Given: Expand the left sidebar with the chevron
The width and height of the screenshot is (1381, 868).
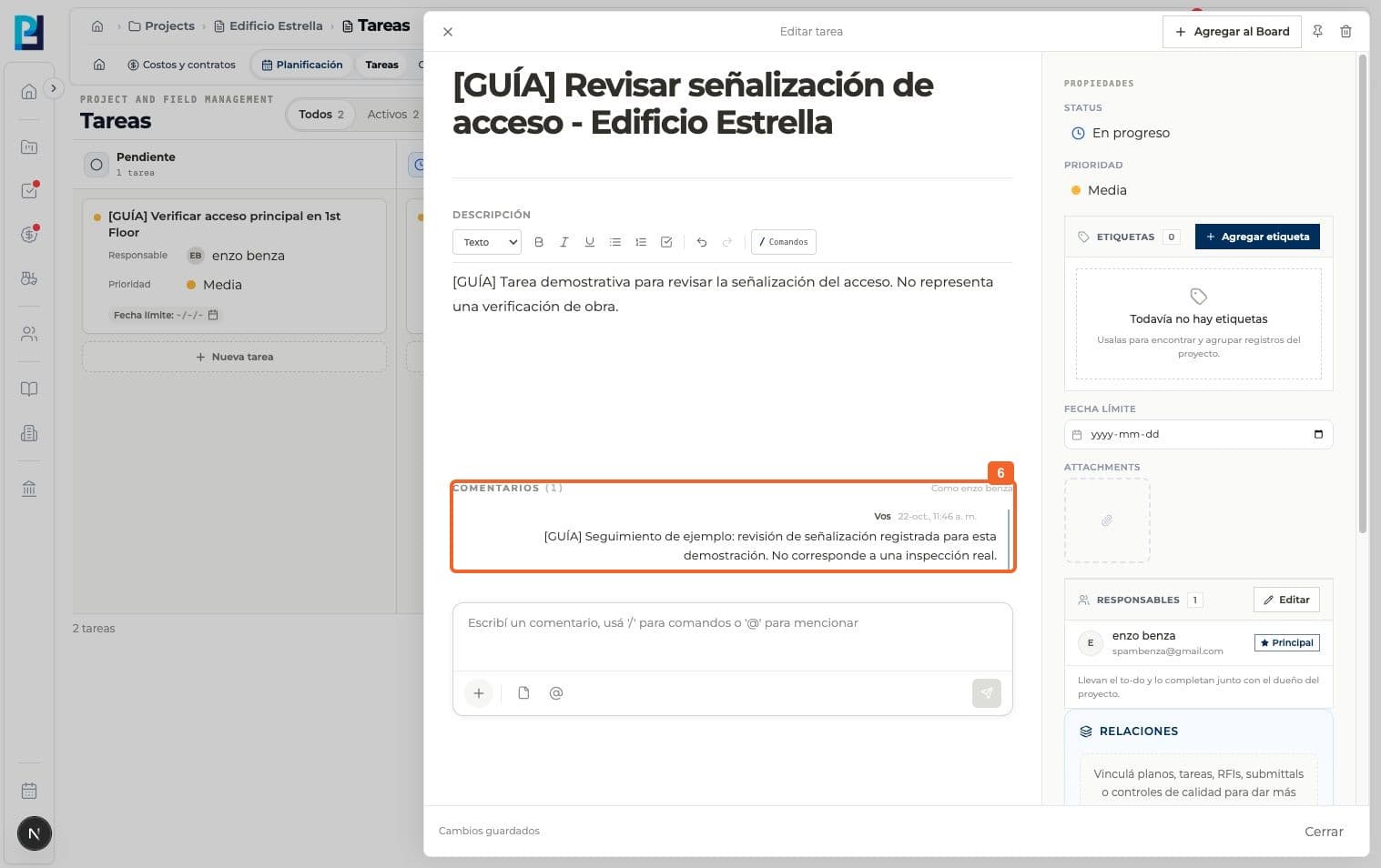Looking at the screenshot, I should 54,88.
